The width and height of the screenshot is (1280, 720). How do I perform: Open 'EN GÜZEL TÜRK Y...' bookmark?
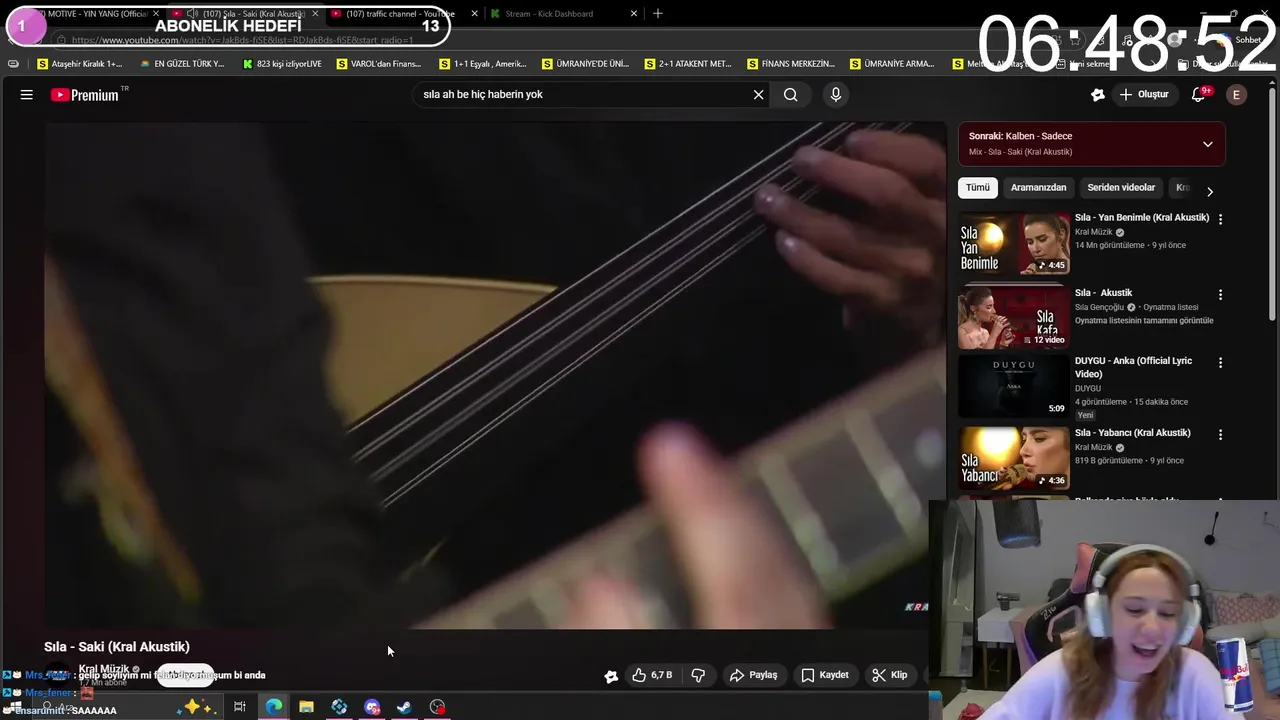pyautogui.click(x=182, y=64)
